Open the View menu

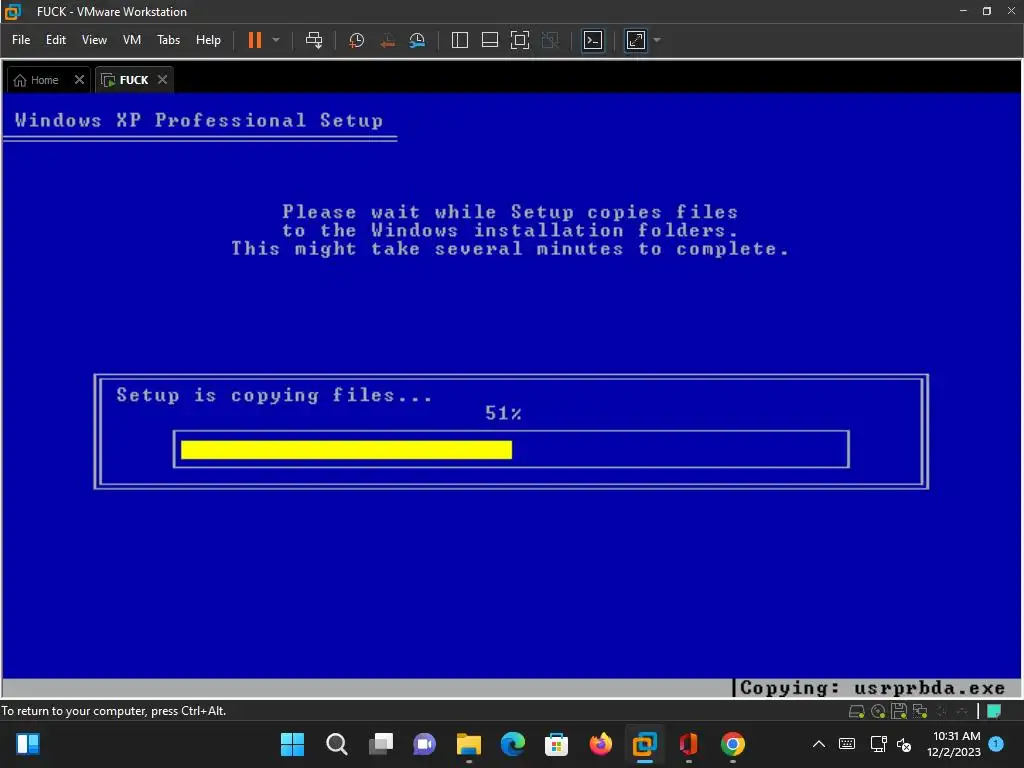pyautogui.click(x=94, y=40)
